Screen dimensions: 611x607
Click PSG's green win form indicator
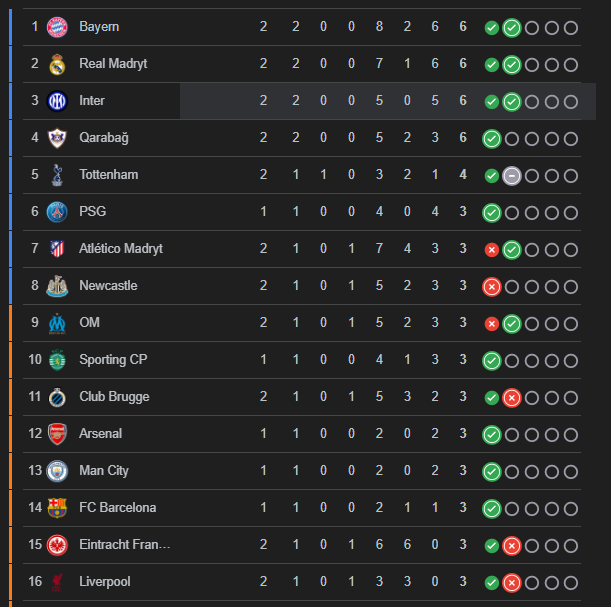491,213
